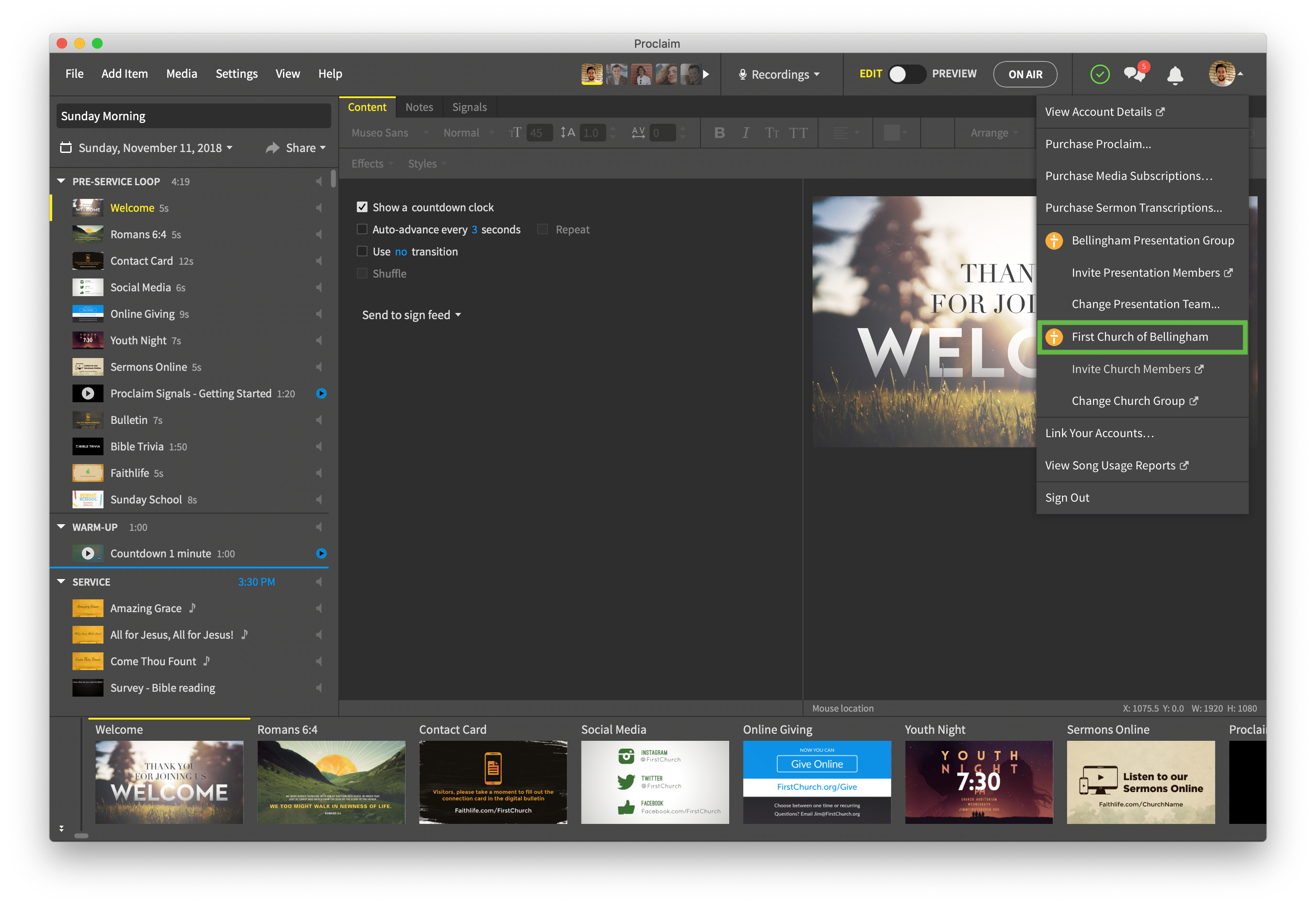Click the share arrow icon

tap(272, 148)
